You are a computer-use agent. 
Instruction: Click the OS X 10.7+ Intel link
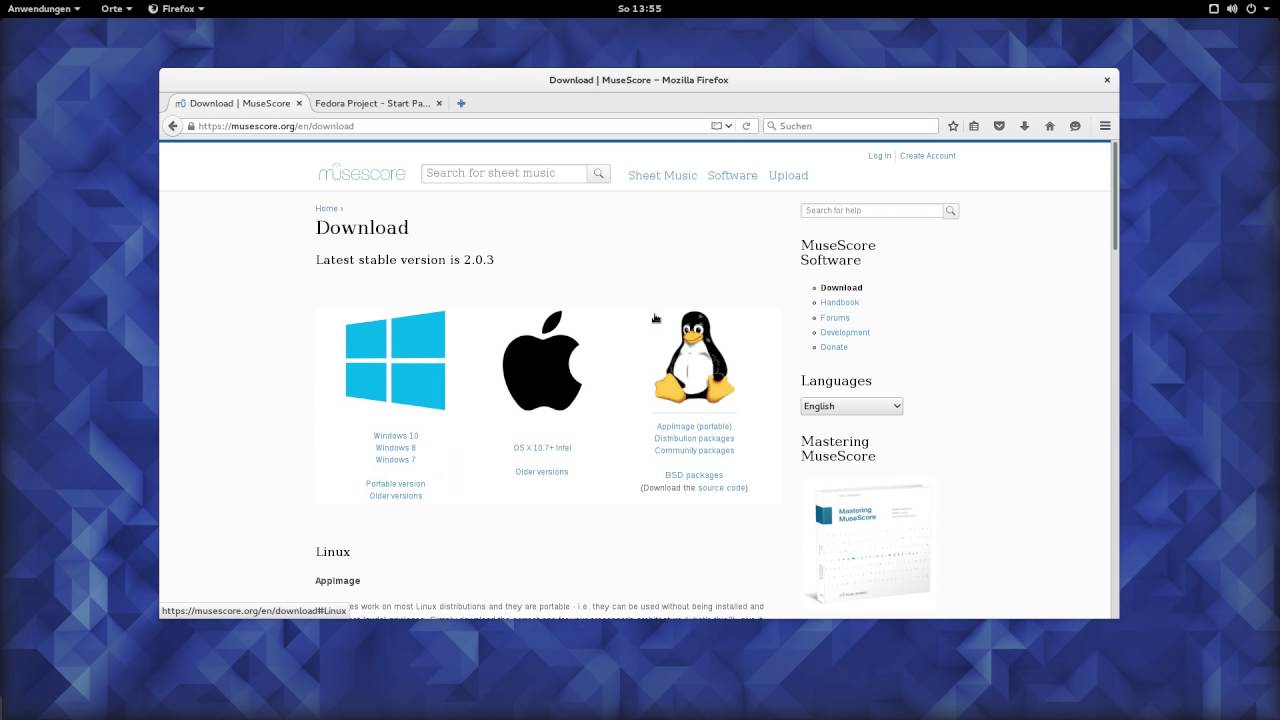pyautogui.click(x=542, y=448)
